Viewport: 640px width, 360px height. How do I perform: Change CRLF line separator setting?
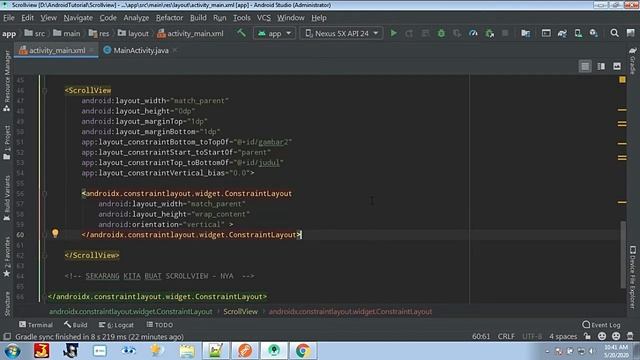tap(506, 336)
